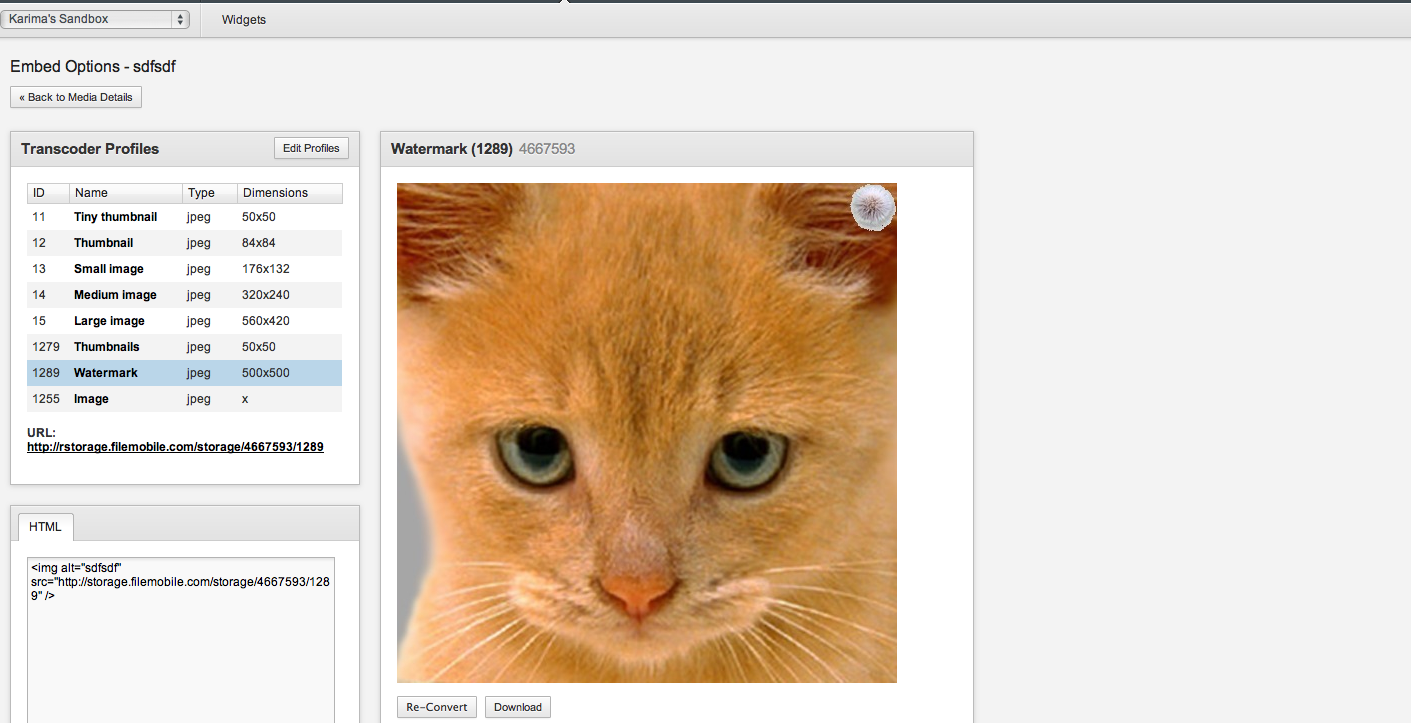Click the 320x240 dimensions cell
This screenshot has height=723, width=1411.
click(x=266, y=295)
